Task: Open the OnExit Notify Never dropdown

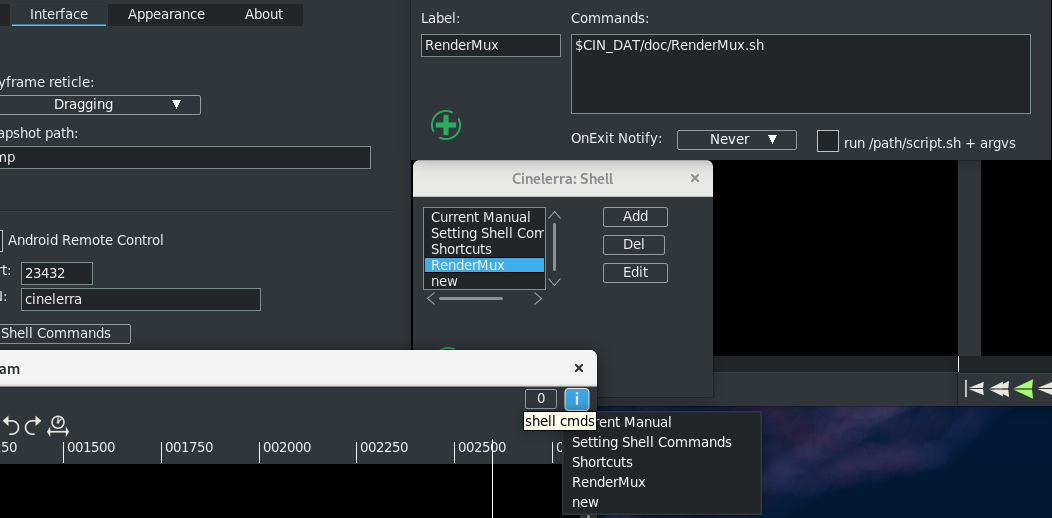Action: [x=736, y=140]
